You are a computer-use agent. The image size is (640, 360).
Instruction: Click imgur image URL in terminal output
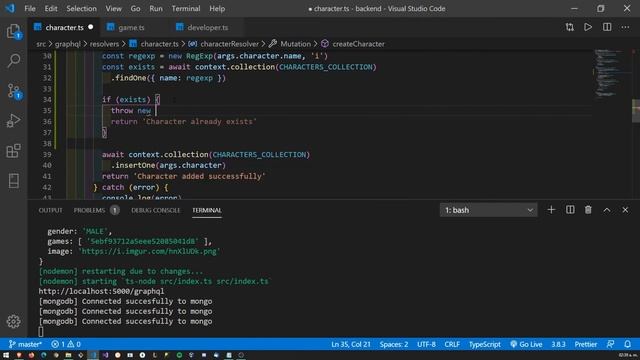coord(149,251)
